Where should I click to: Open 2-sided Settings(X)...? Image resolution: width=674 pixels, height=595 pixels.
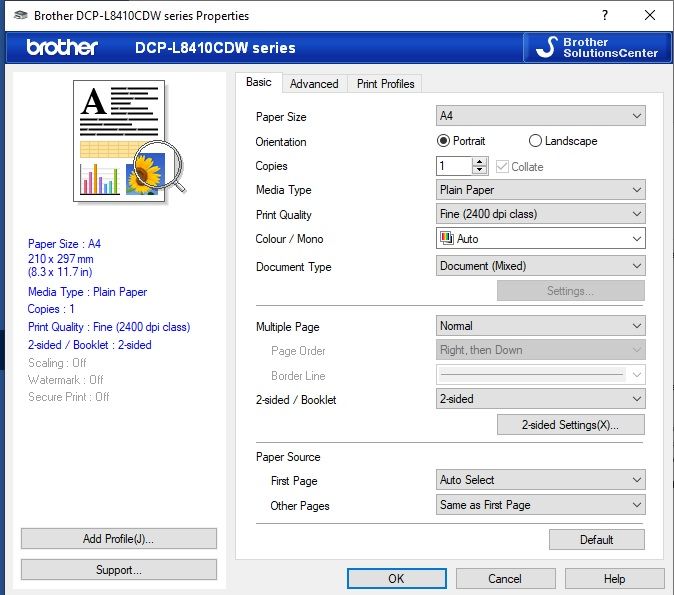click(x=570, y=425)
